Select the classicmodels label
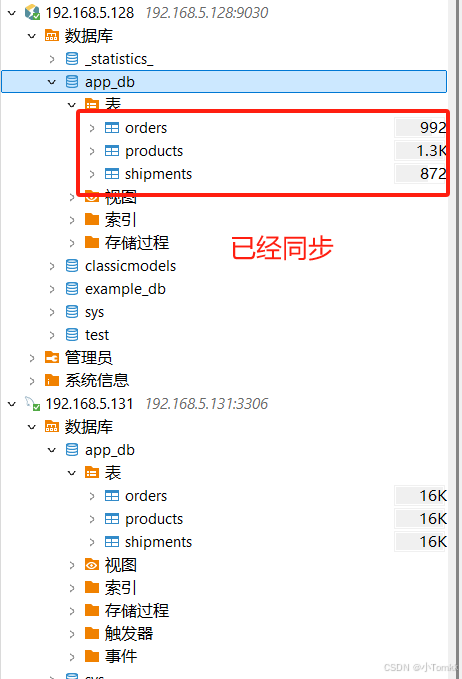This screenshot has height=679, width=462. tap(130, 265)
